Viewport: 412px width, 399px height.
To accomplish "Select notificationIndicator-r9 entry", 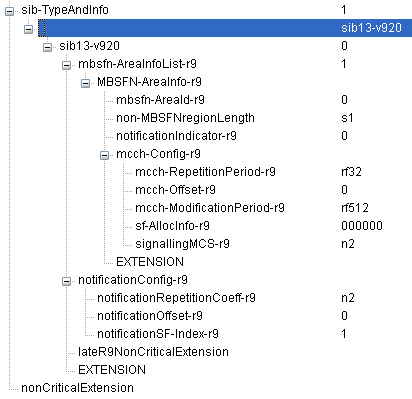I will 176,136.
